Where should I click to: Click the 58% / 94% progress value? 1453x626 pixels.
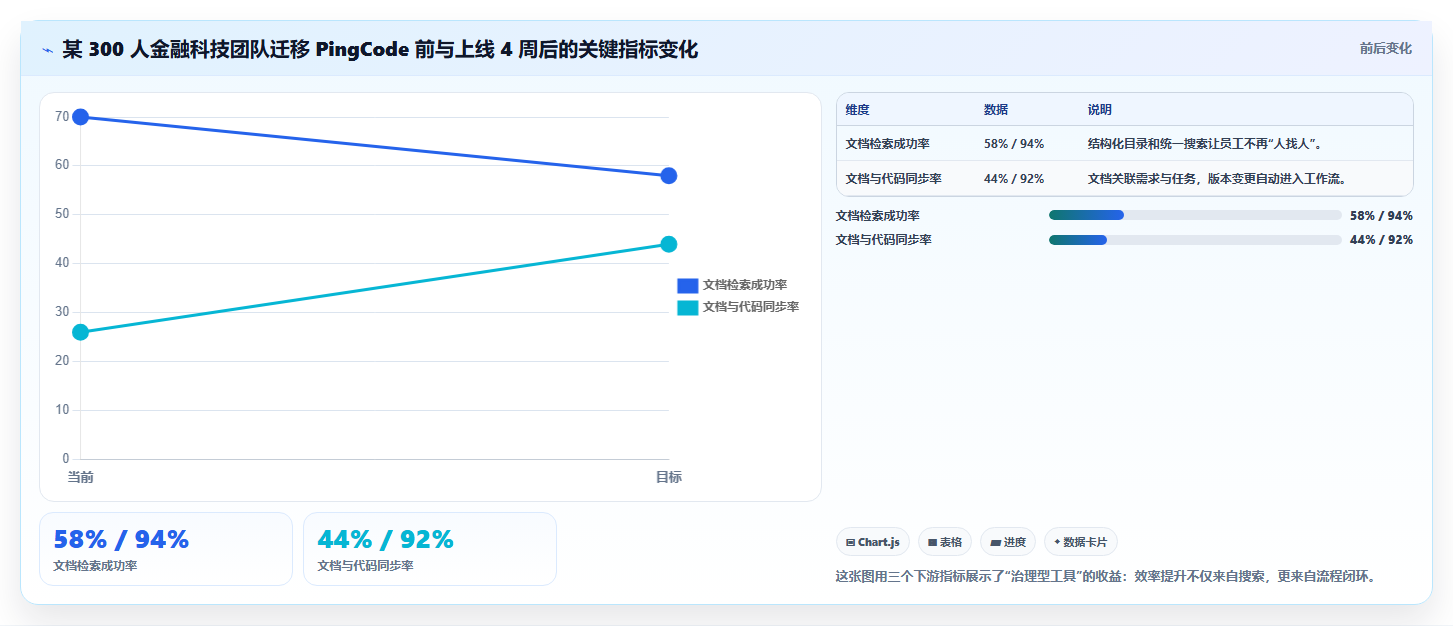click(1381, 215)
